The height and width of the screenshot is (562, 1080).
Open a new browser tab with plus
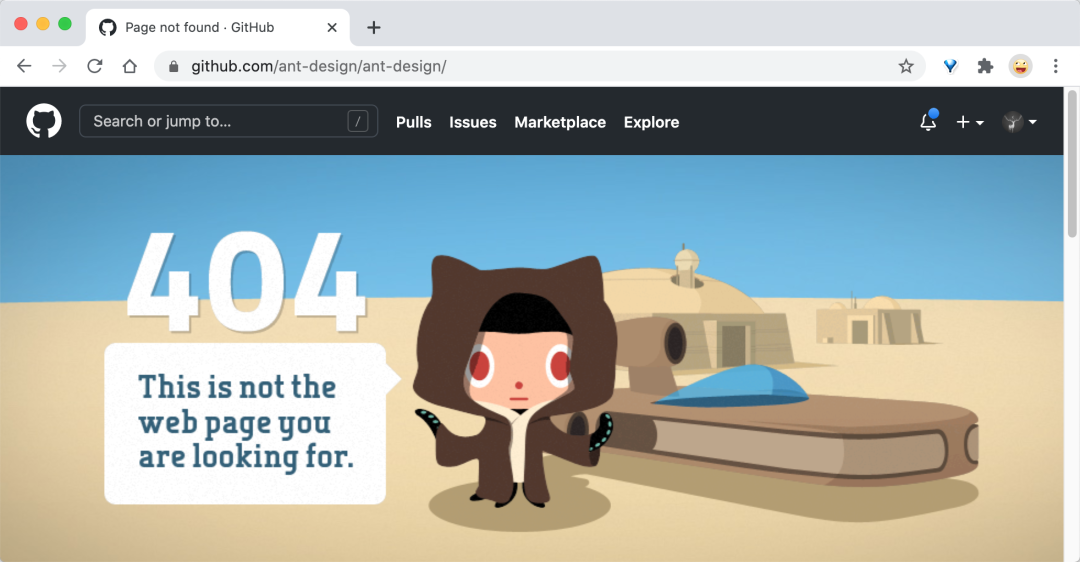(373, 28)
